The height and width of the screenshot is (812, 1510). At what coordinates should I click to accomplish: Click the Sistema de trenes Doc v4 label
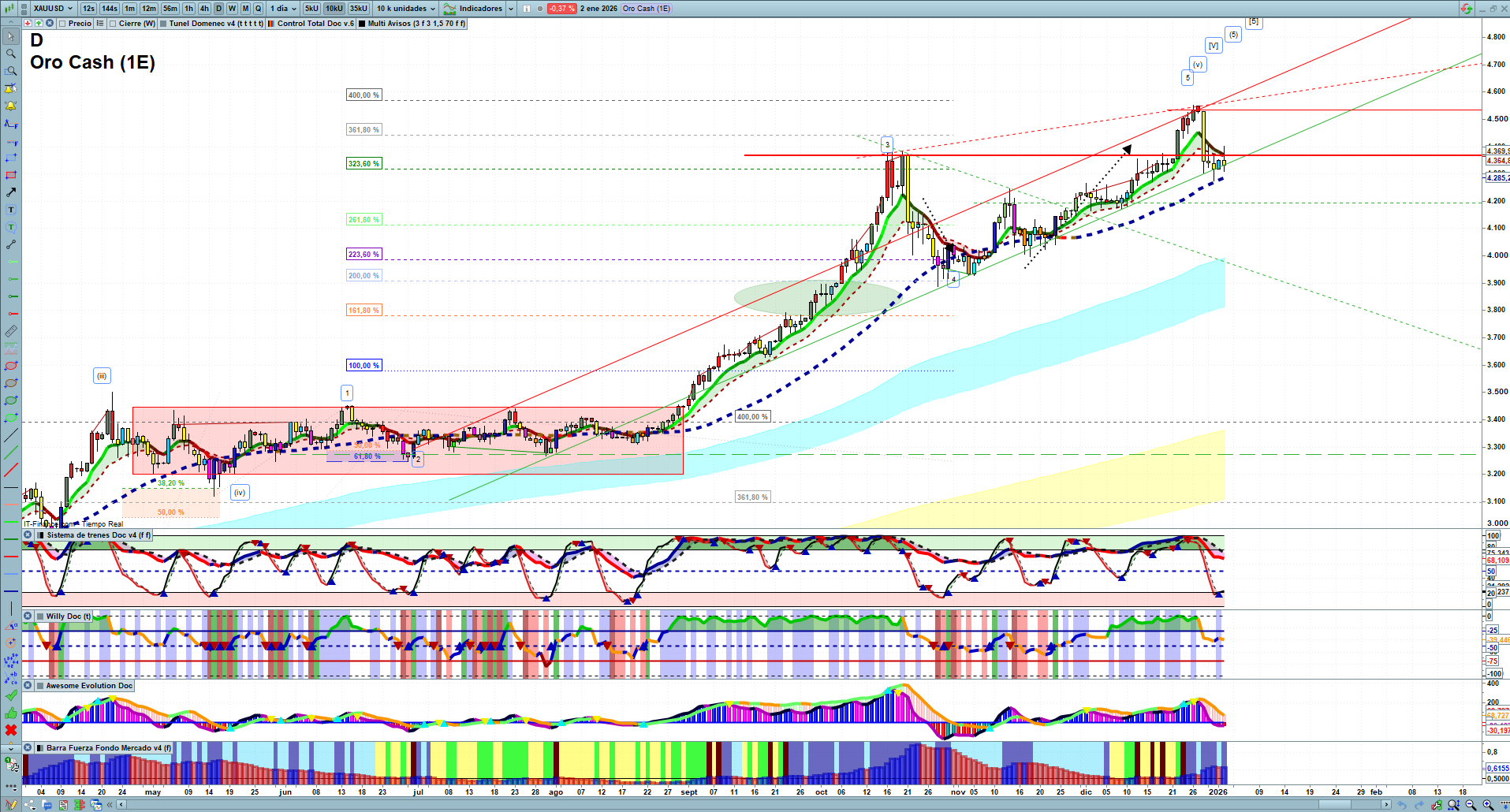(93, 535)
